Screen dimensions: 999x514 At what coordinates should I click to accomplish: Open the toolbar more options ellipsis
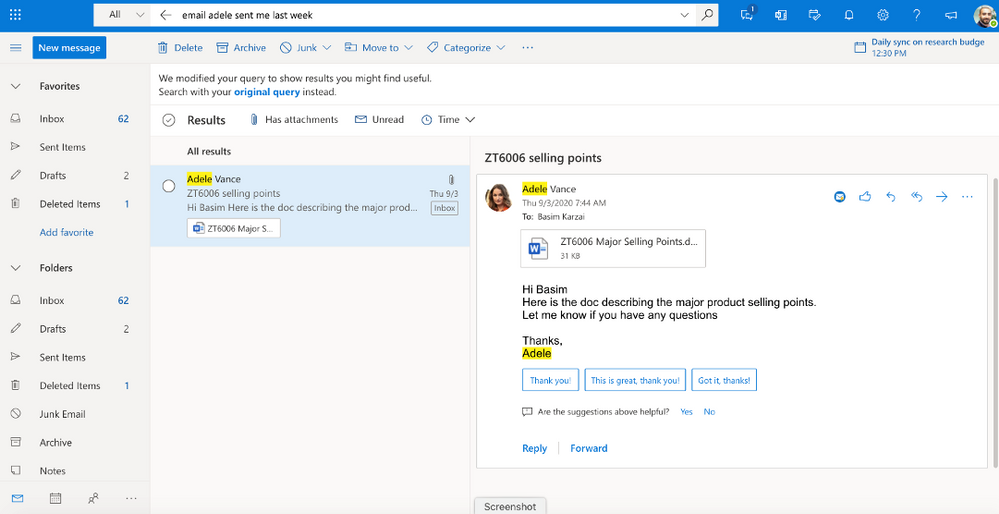click(527, 48)
